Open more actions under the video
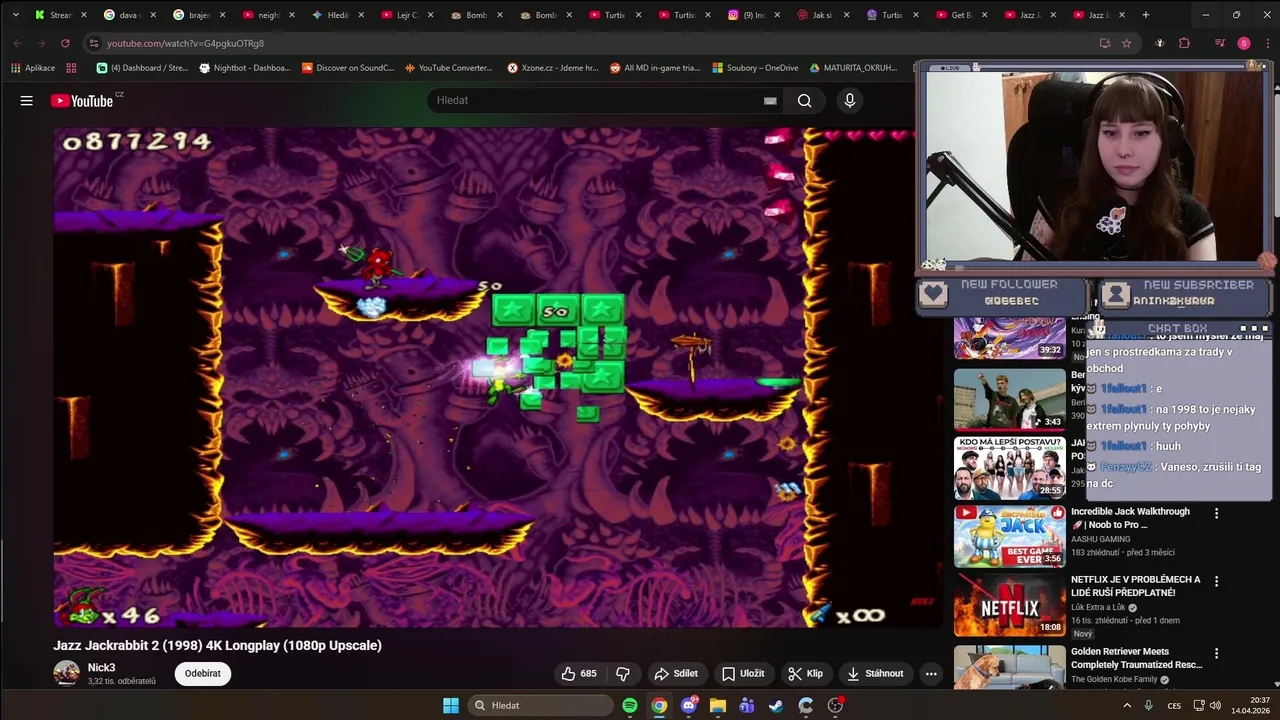Viewport: 1280px width, 720px height. click(931, 673)
